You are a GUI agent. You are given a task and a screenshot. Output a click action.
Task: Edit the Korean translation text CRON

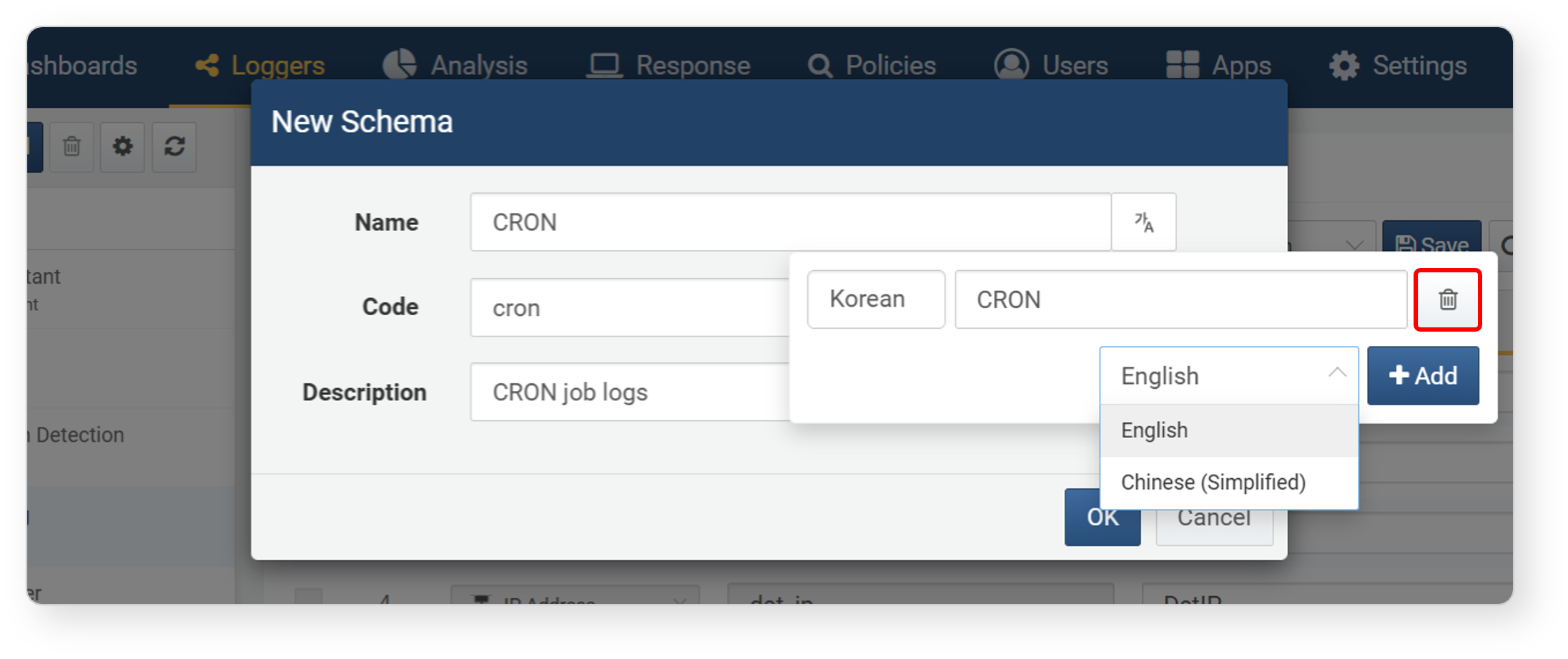(1180, 299)
